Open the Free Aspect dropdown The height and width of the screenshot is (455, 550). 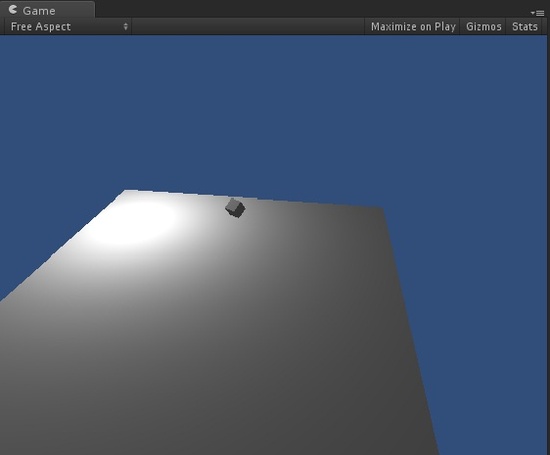click(x=68, y=27)
